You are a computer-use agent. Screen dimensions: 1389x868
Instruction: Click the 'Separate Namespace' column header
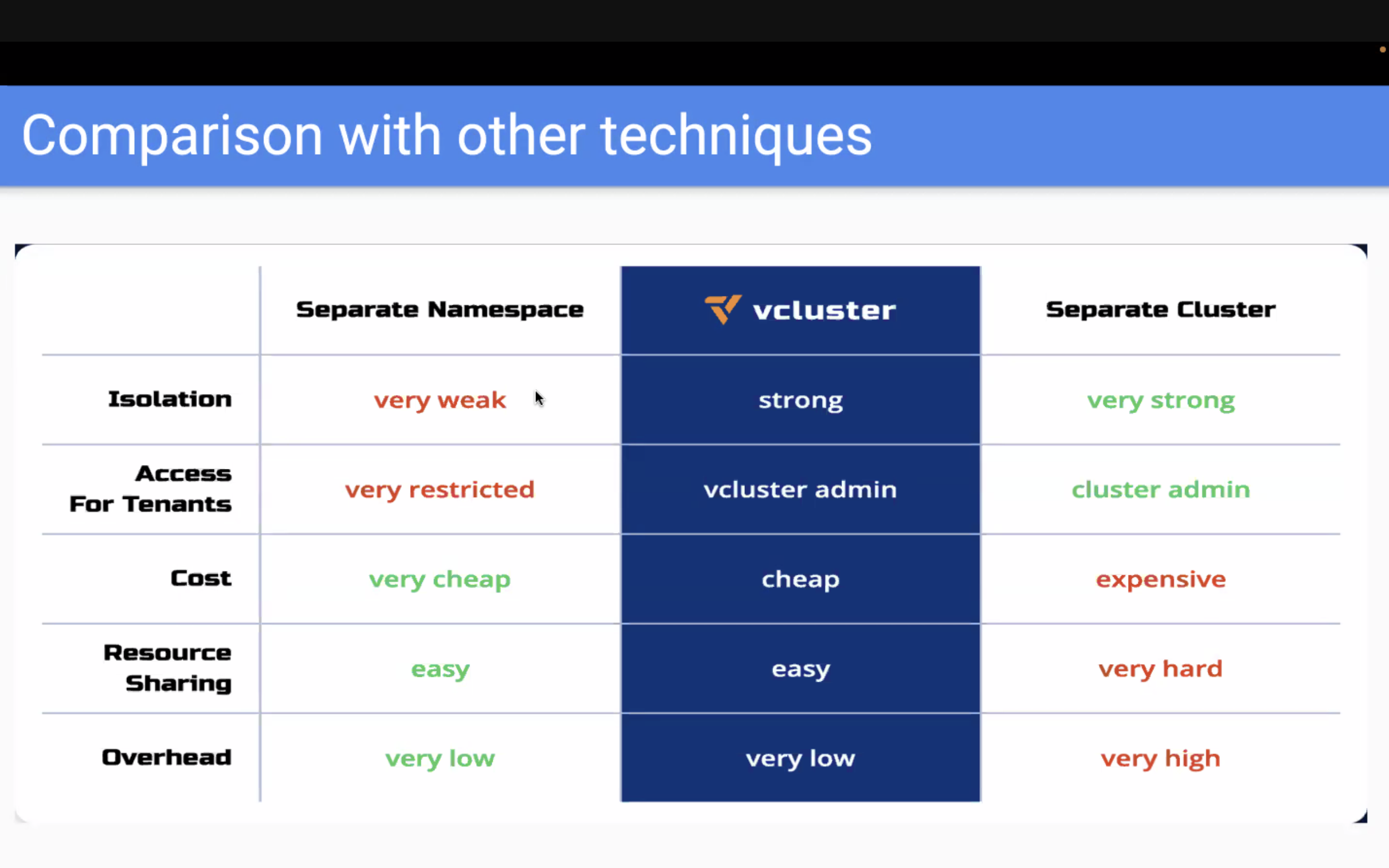[440, 309]
